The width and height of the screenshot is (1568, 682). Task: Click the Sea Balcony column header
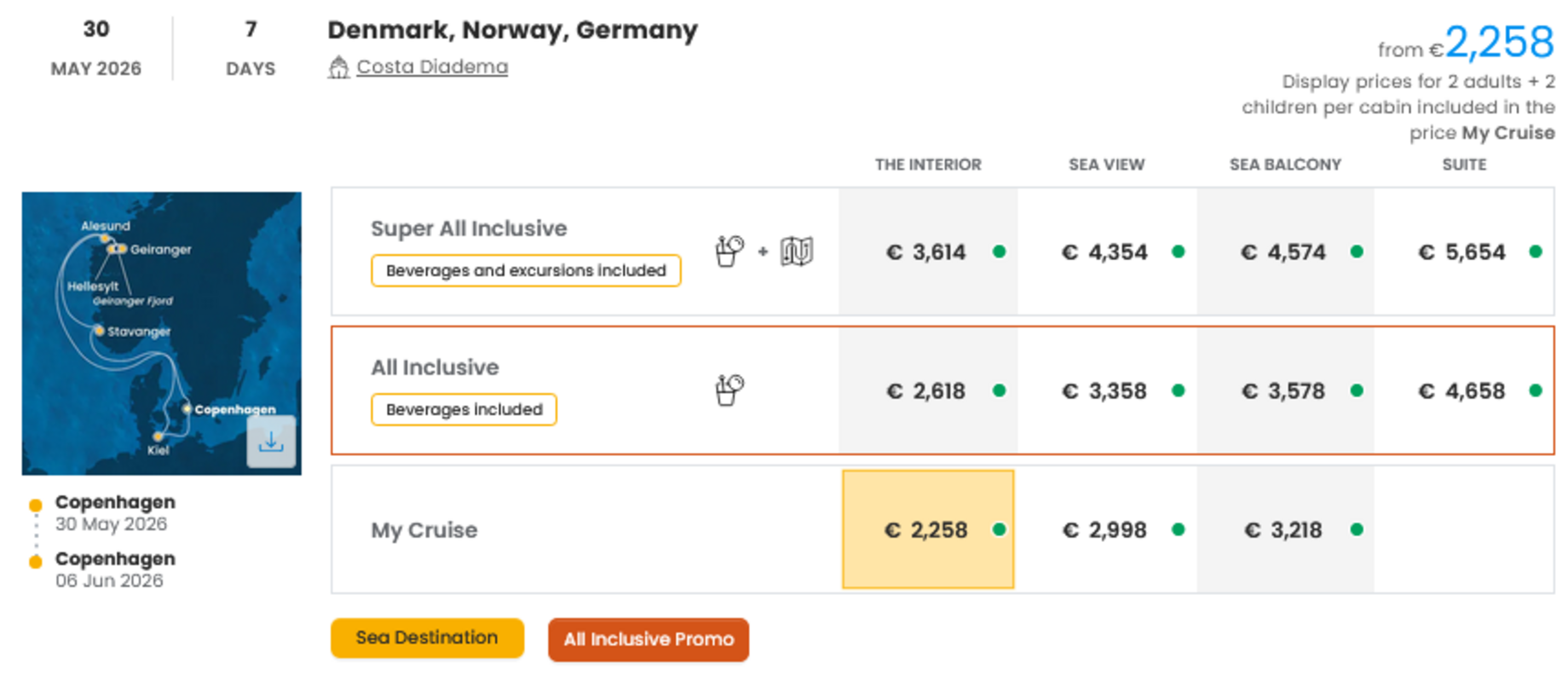click(x=1285, y=165)
